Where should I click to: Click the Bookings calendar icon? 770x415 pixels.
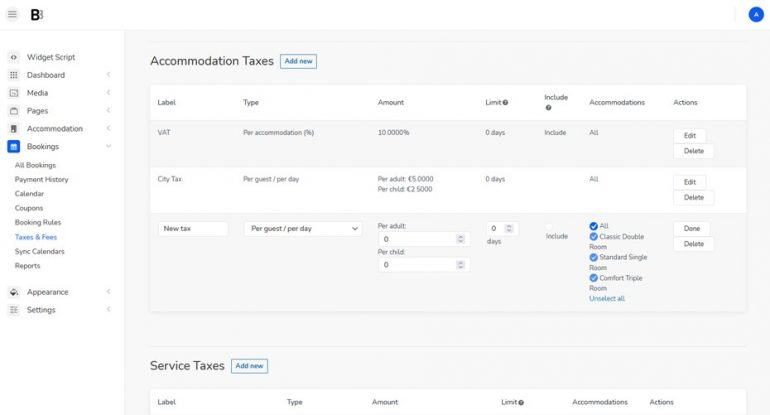click(x=14, y=146)
